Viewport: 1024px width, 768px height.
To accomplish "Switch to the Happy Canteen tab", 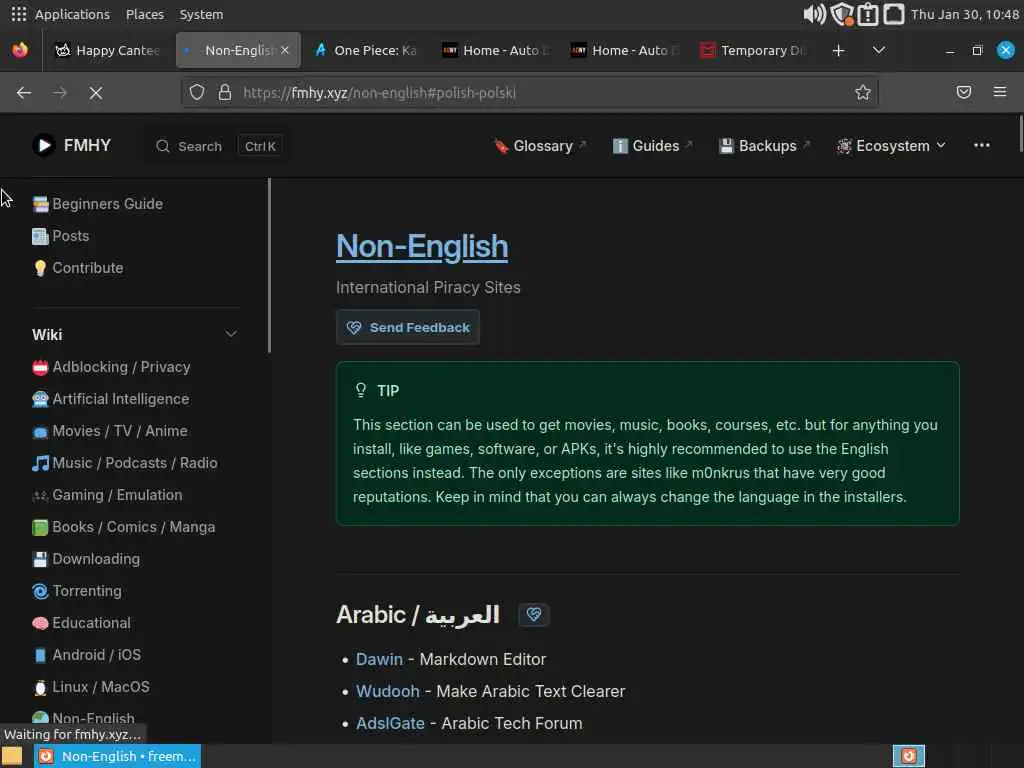I will pyautogui.click(x=108, y=50).
